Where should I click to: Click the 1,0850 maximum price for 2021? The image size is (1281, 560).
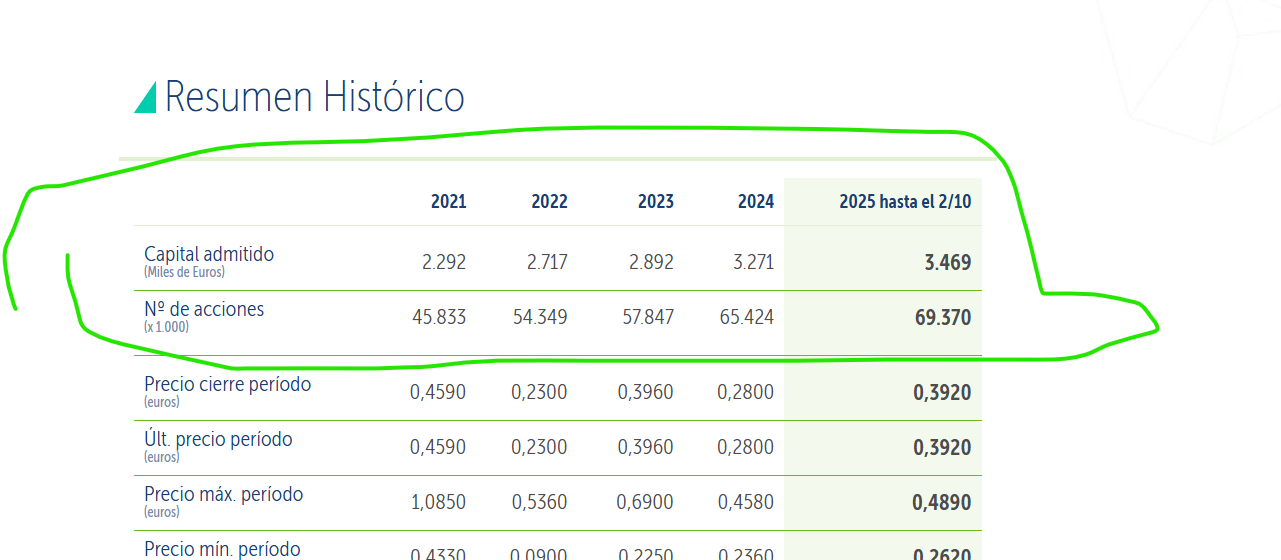click(x=438, y=503)
